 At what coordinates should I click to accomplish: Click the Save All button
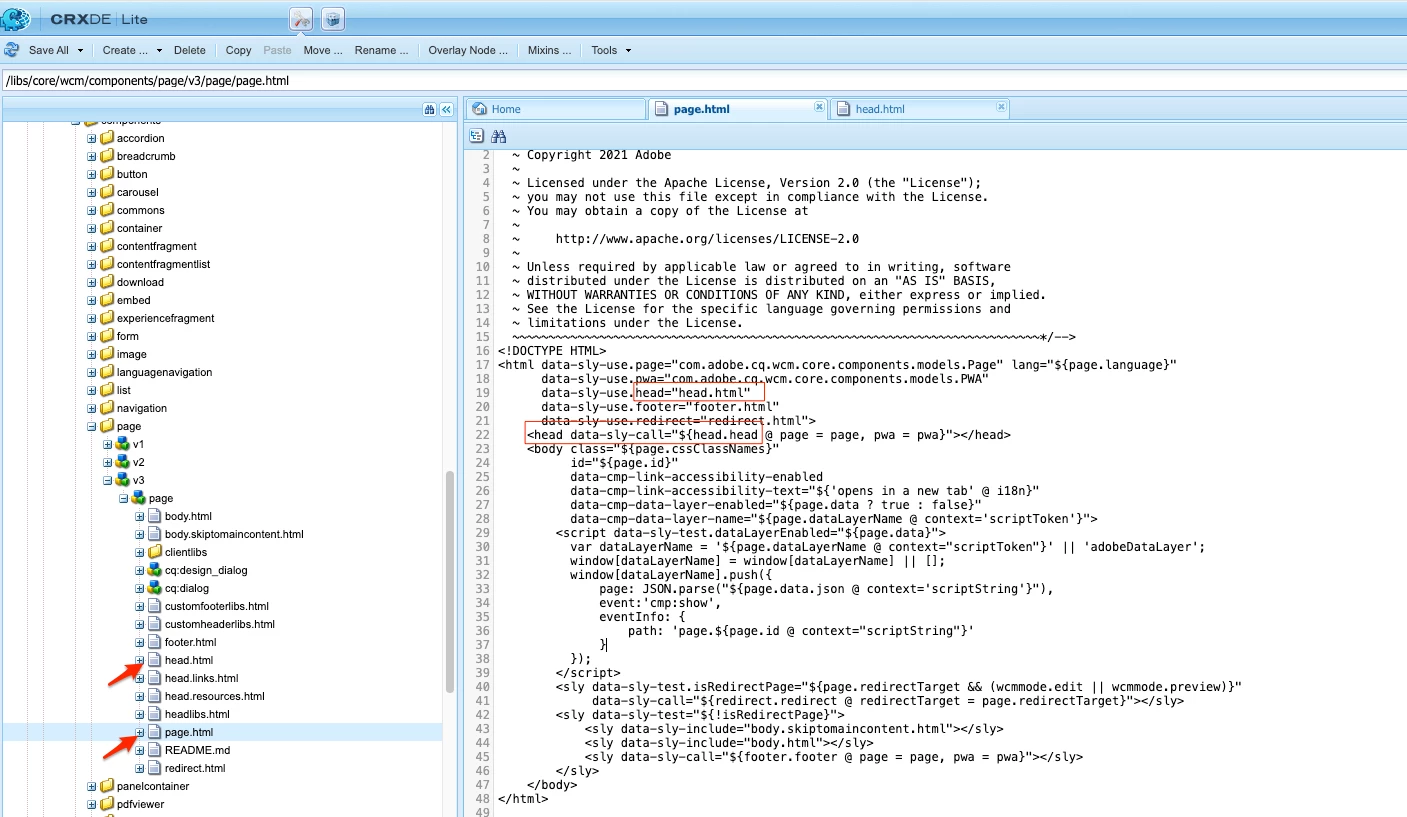(48, 50)
